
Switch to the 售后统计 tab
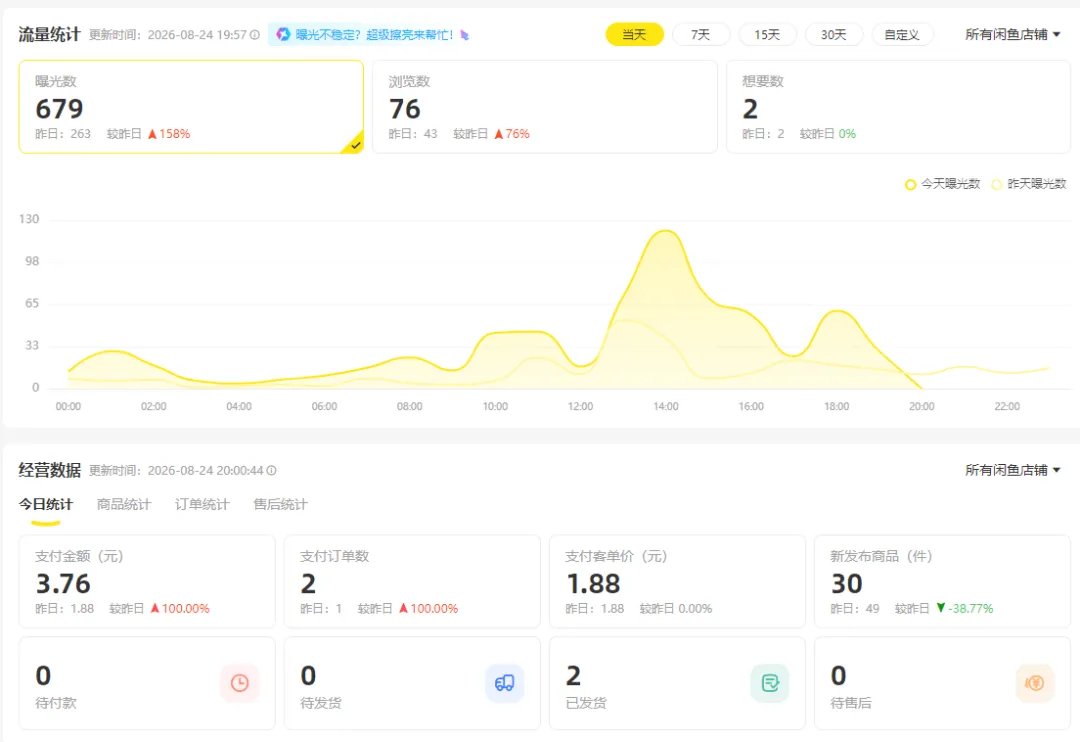click(x=280, y=504)
